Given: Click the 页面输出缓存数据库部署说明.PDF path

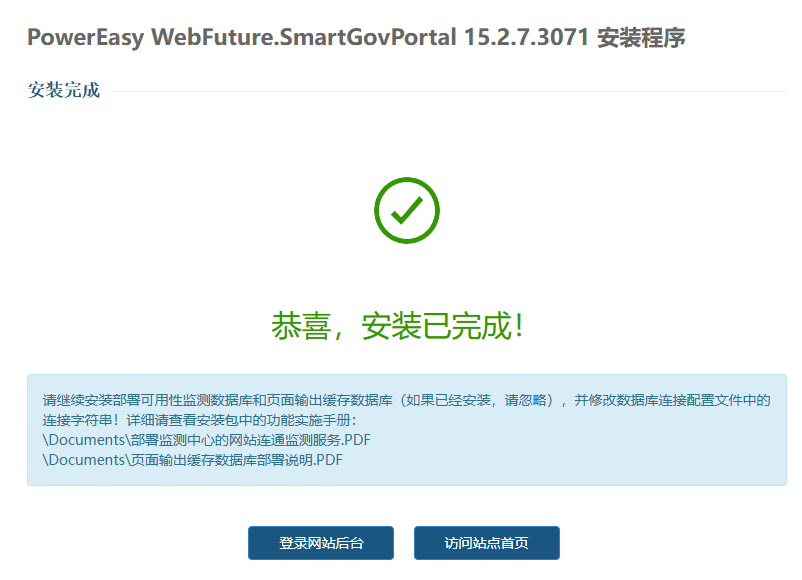Looking at the screenshot, I should coord(192,460).
